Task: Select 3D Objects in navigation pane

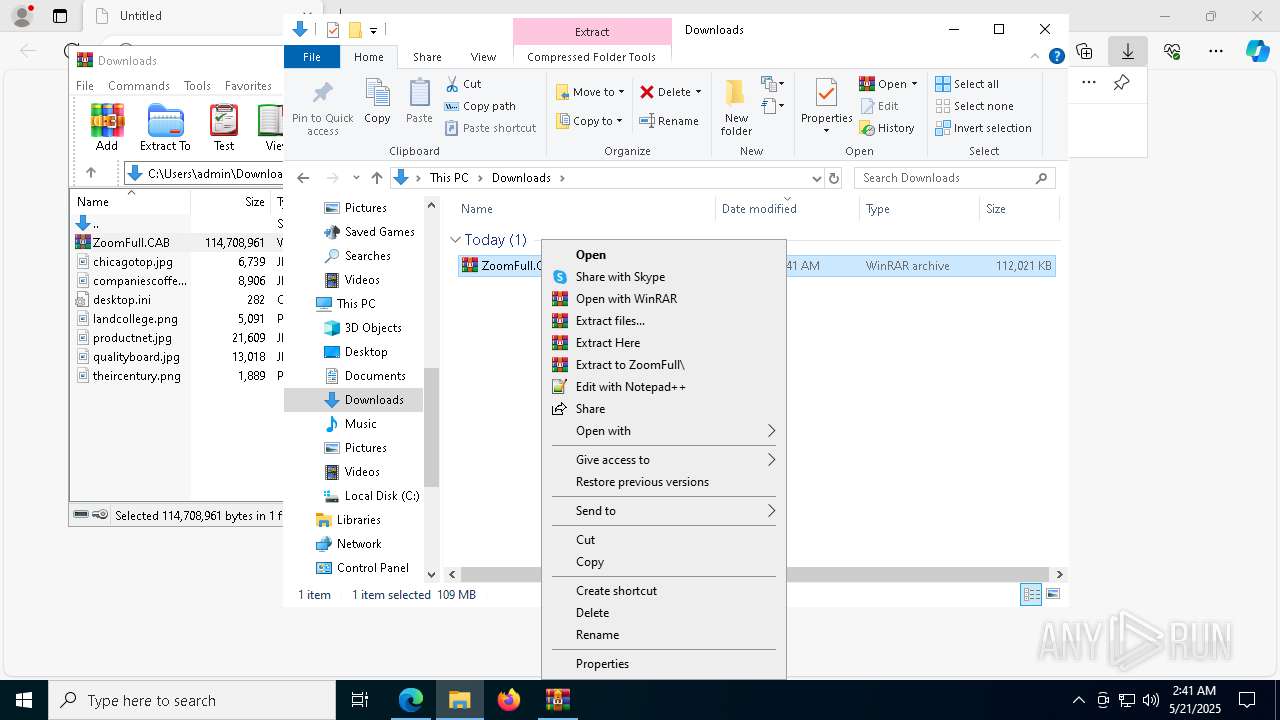Action: tap(362, 328)
